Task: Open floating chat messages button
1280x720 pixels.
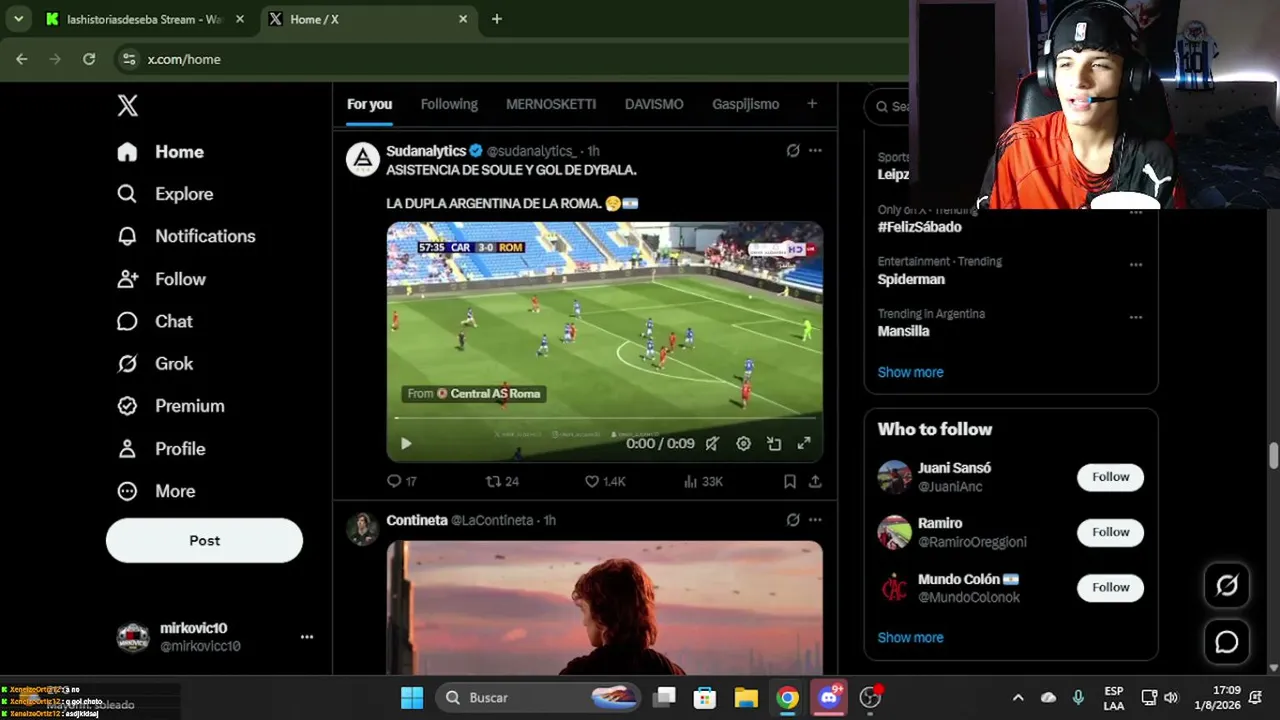Action: coord(1227,642)
